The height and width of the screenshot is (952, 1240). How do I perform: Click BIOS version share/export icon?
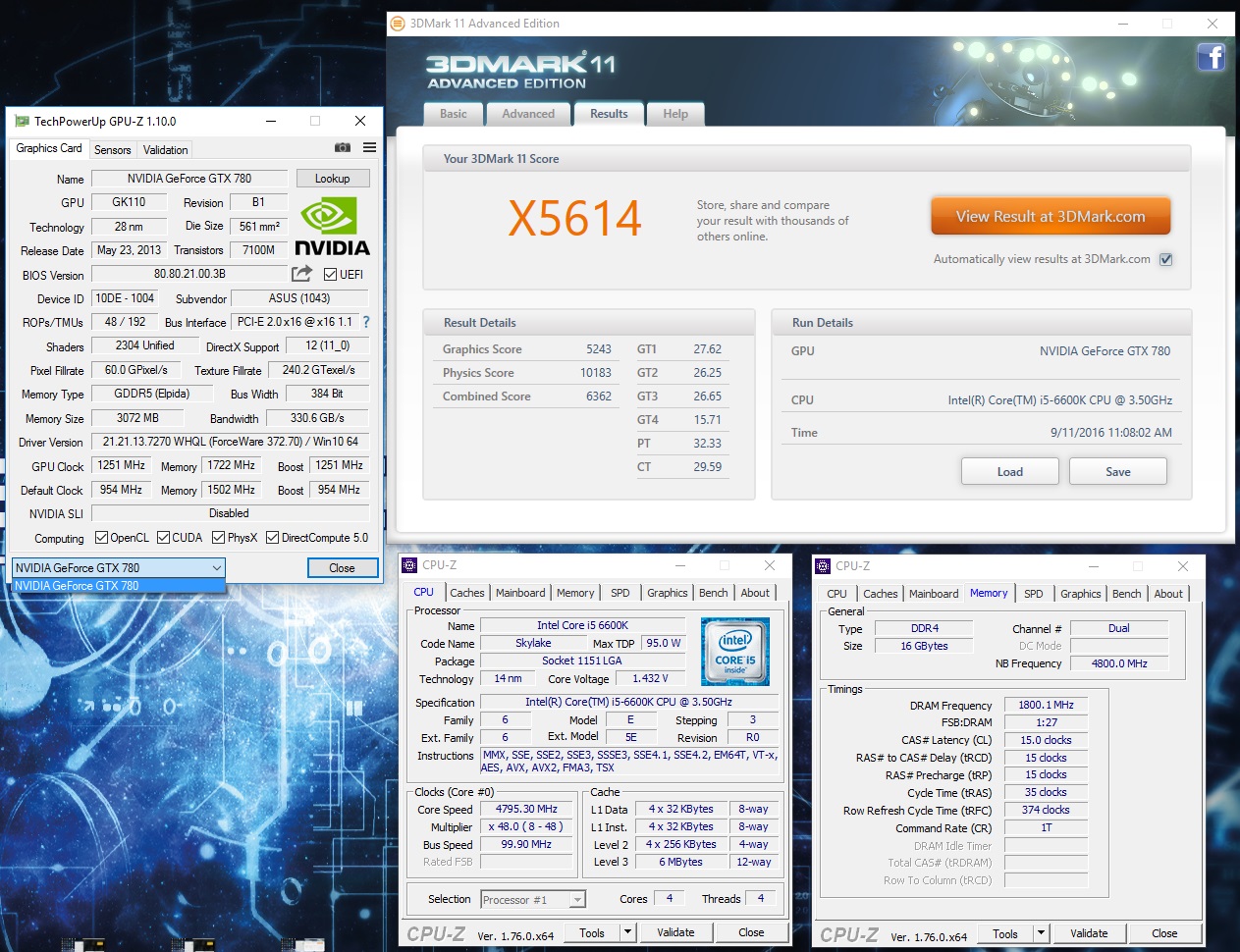[302, 274]
